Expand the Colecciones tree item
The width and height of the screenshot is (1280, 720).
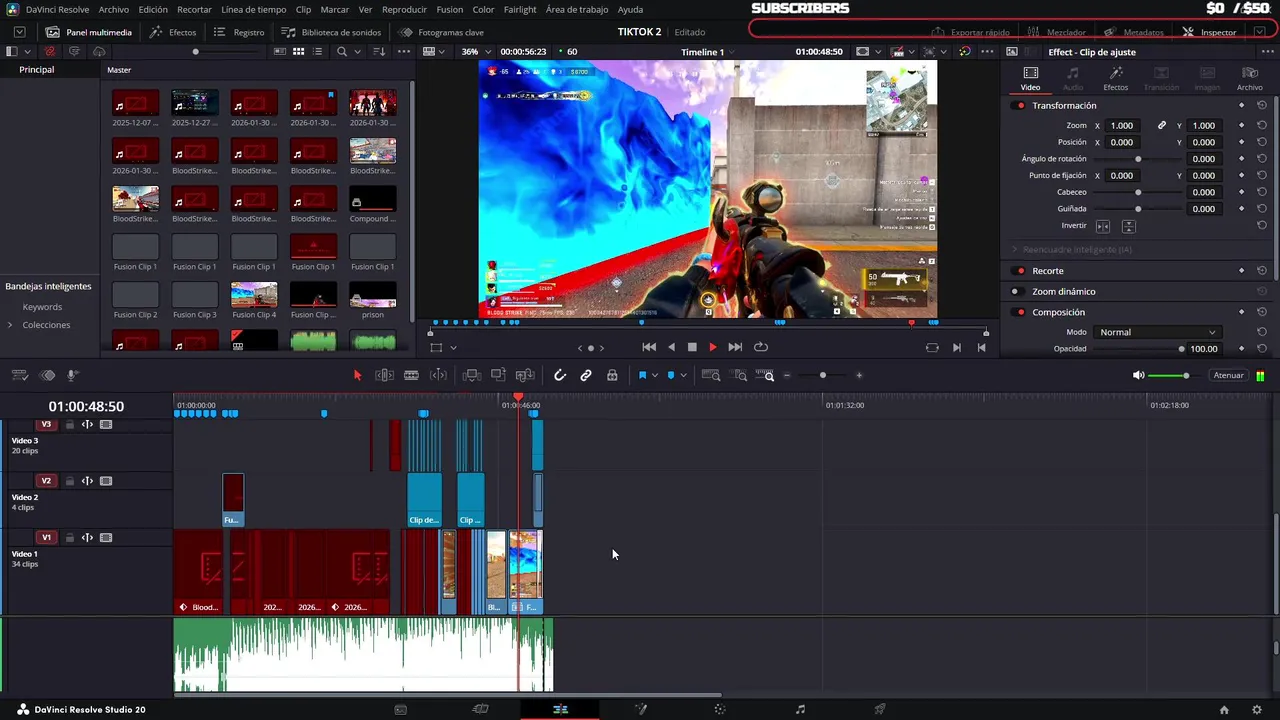pyautogui.click(x=10, y=325)
